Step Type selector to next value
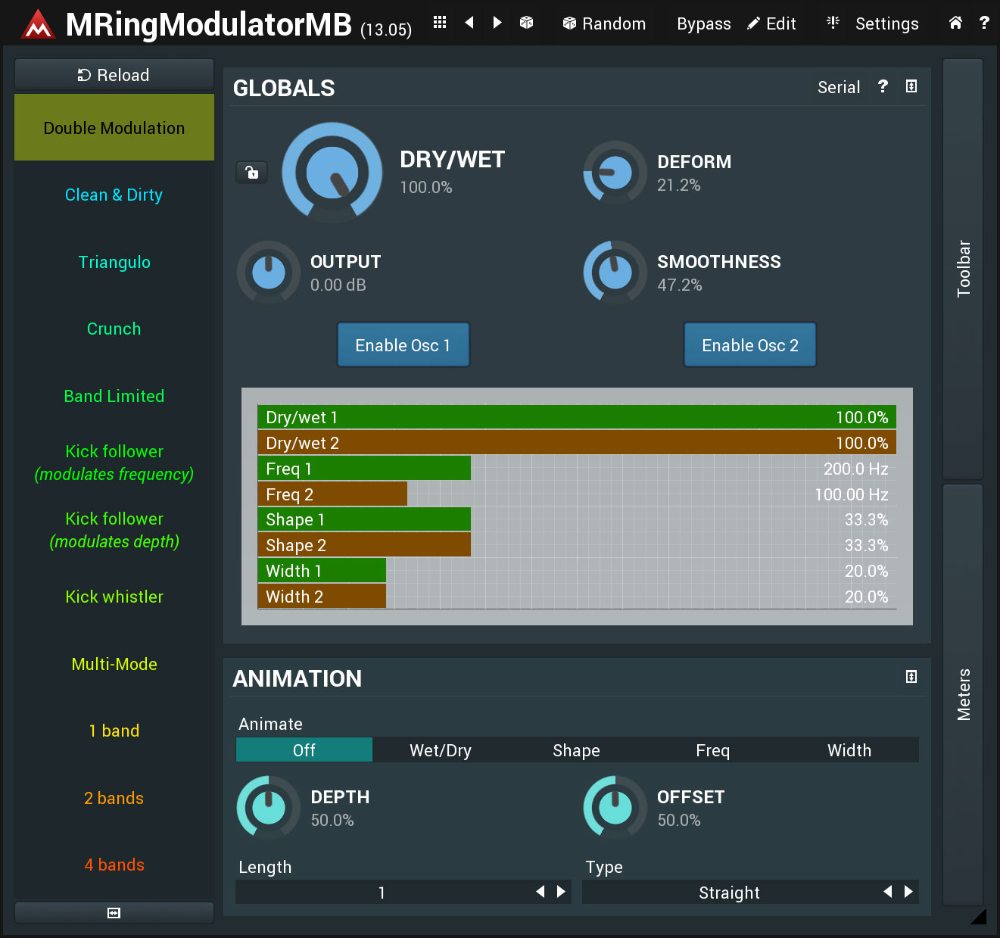The image size is (1000, 938). [x=908, y=892]
